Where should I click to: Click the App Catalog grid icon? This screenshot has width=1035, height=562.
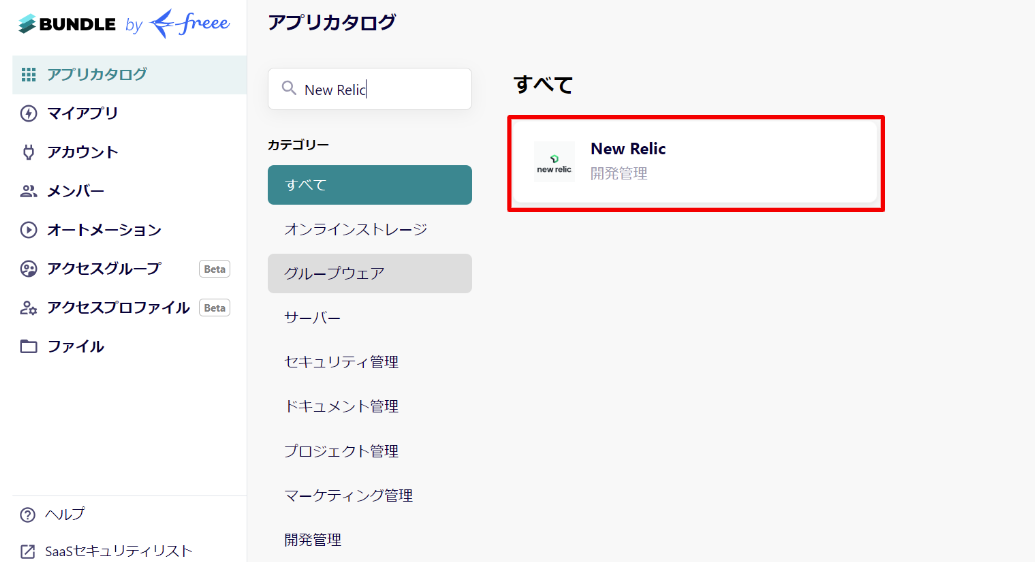28,75
